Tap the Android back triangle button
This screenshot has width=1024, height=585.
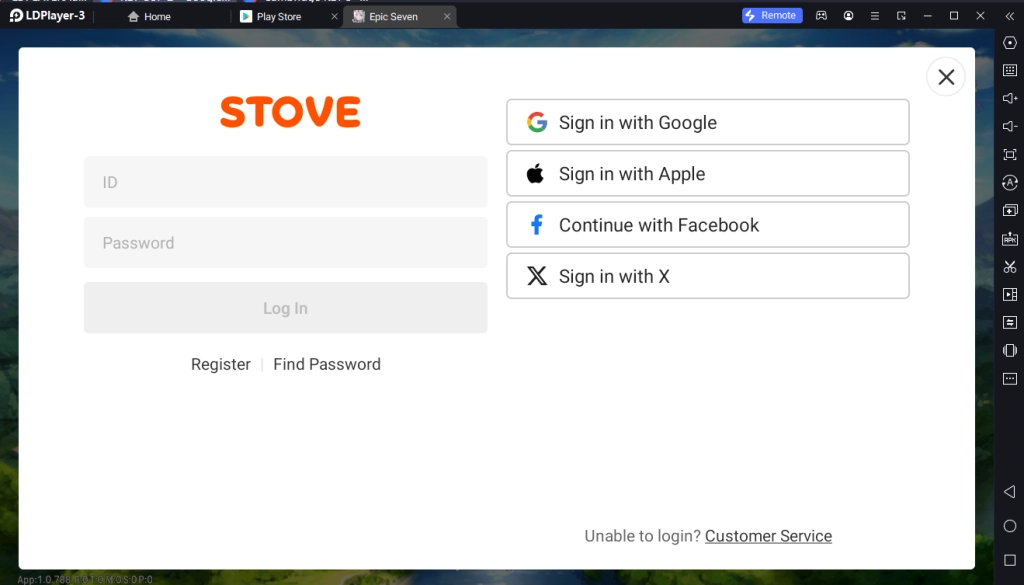tap(1010, 491)
